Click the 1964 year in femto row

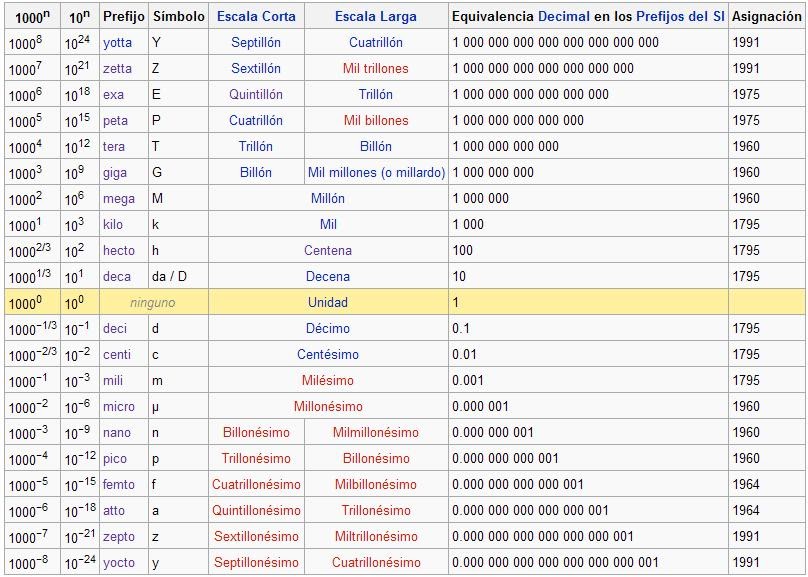[746, 484]
